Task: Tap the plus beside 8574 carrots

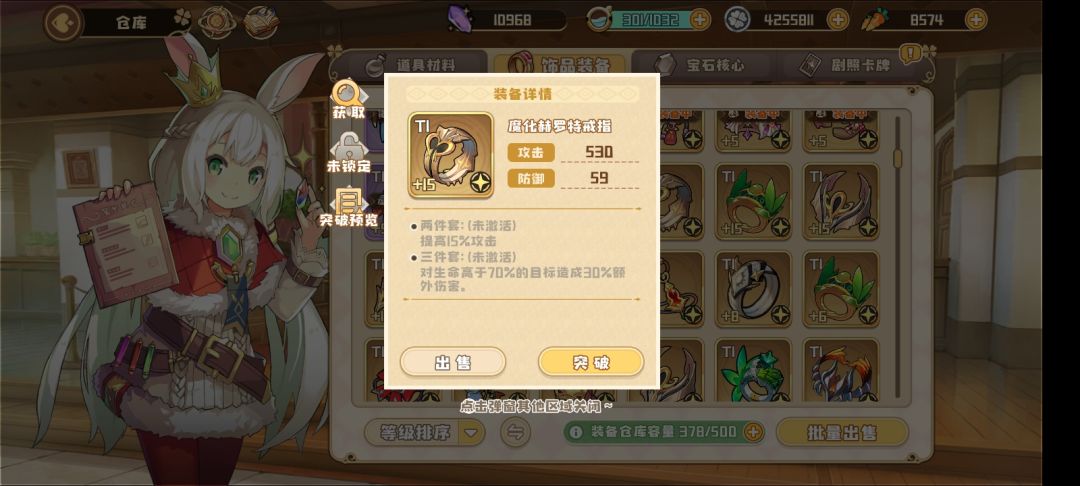Action: click(x=975, y=19)
